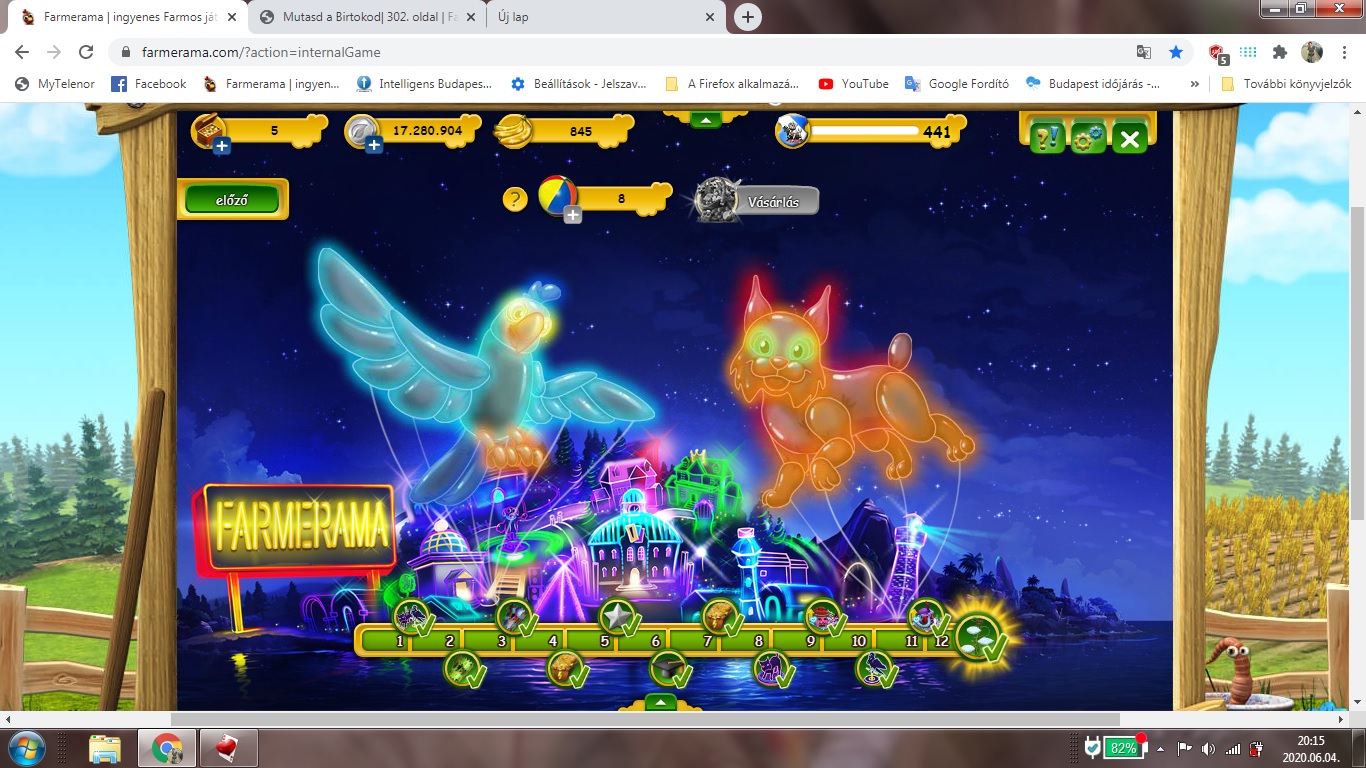Reload the current page

[x=86, y=52]
